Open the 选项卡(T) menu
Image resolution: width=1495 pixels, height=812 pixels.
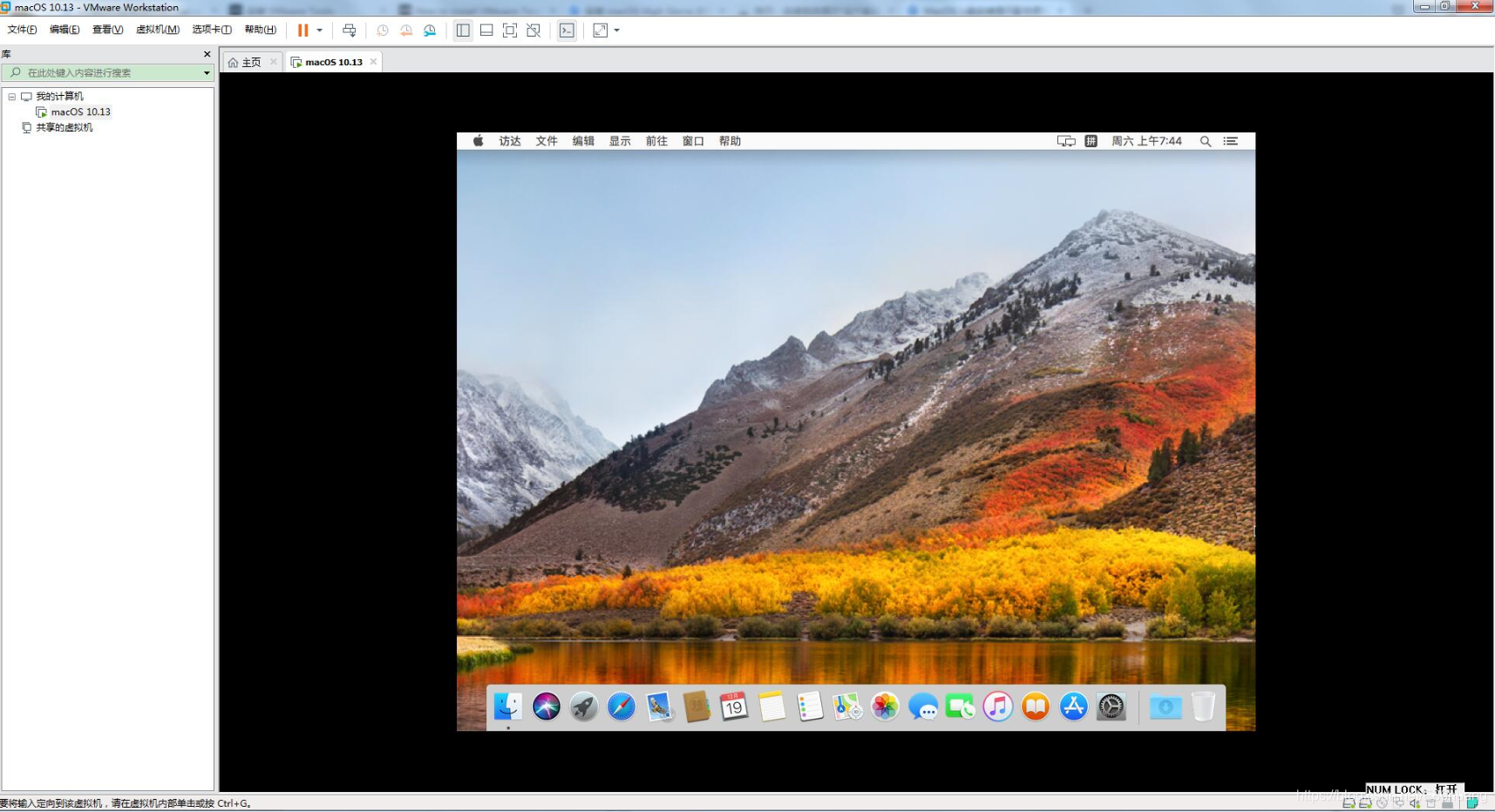tap(212, 30)
